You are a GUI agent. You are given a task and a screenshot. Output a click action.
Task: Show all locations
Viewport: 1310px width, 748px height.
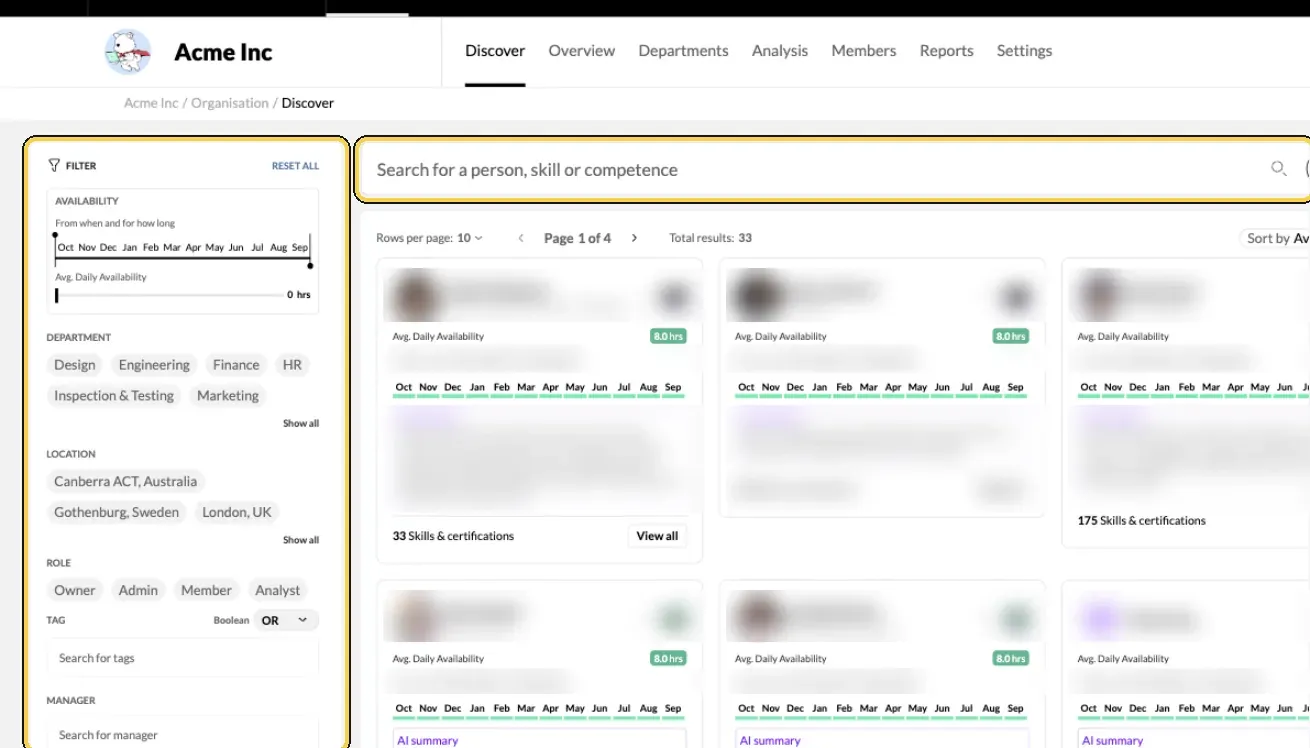301,540
